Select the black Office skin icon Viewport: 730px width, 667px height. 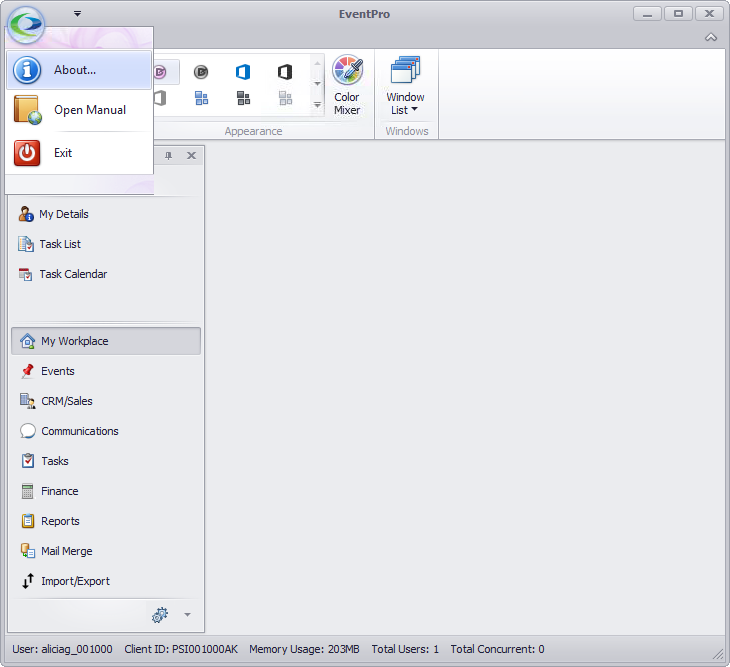point(284,72)
